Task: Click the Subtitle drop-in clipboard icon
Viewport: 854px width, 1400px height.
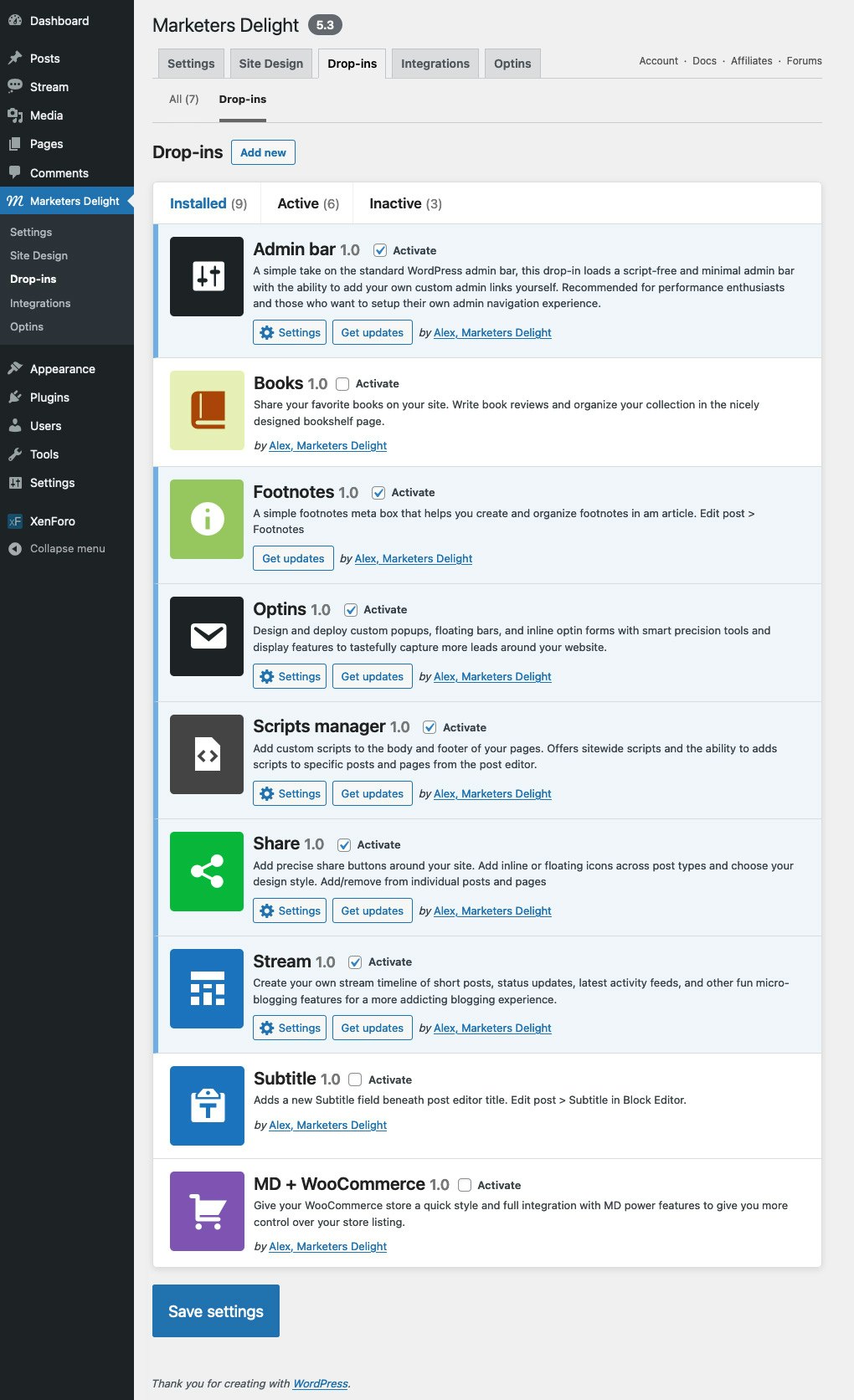Action: (207, 1105)
